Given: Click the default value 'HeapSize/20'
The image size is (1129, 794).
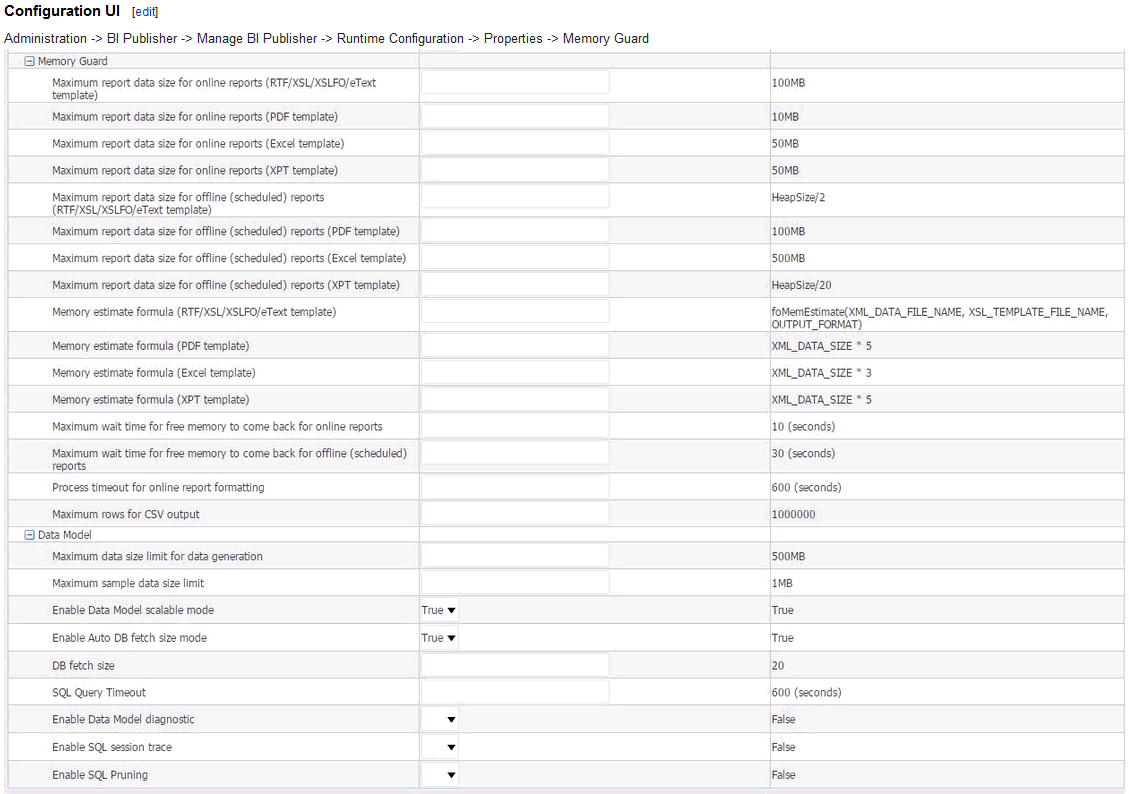Looking at the screenshot, I should point(801,285).
